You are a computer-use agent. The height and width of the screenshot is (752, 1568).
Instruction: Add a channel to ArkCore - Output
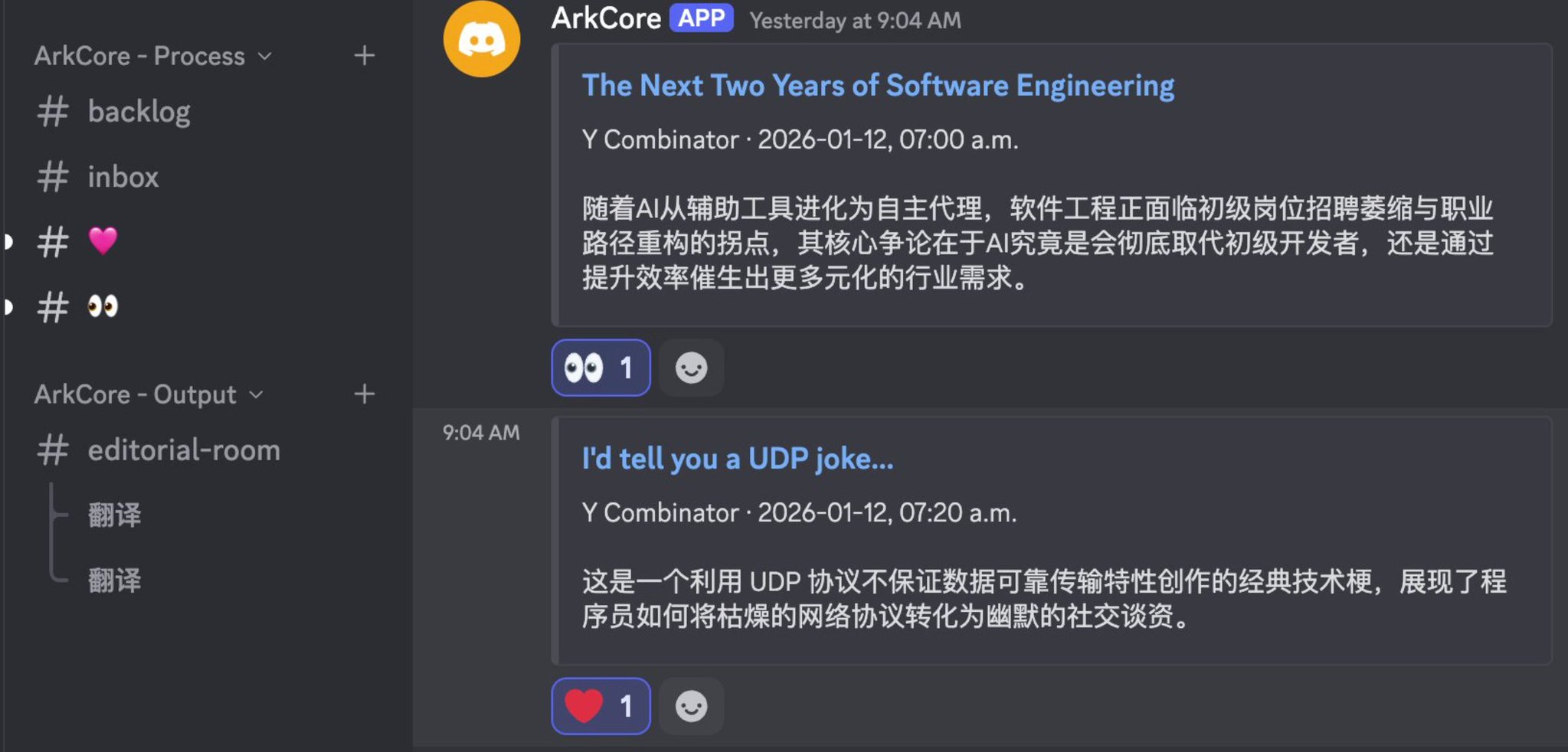(364, 394)
